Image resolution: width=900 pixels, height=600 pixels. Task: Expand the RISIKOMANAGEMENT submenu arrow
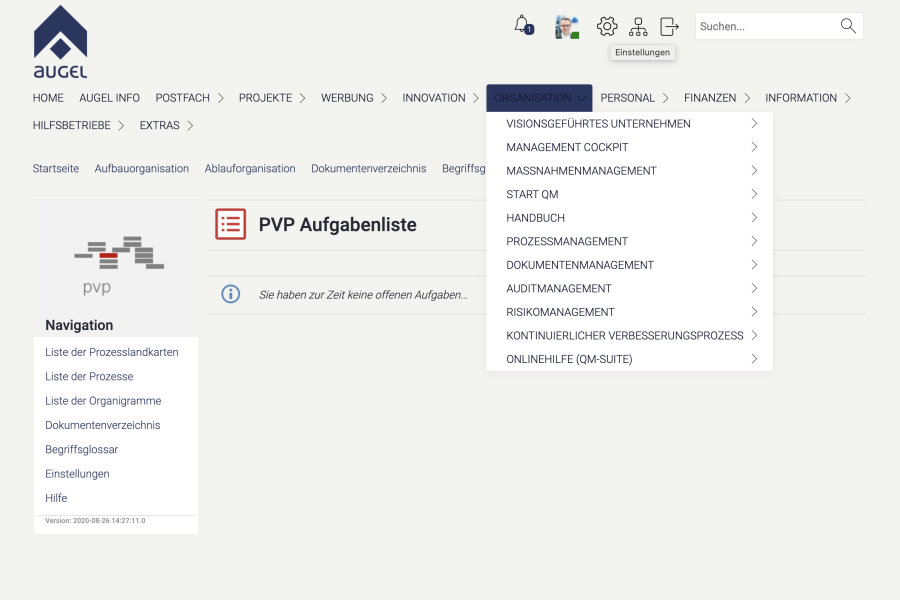coord(755,311)
